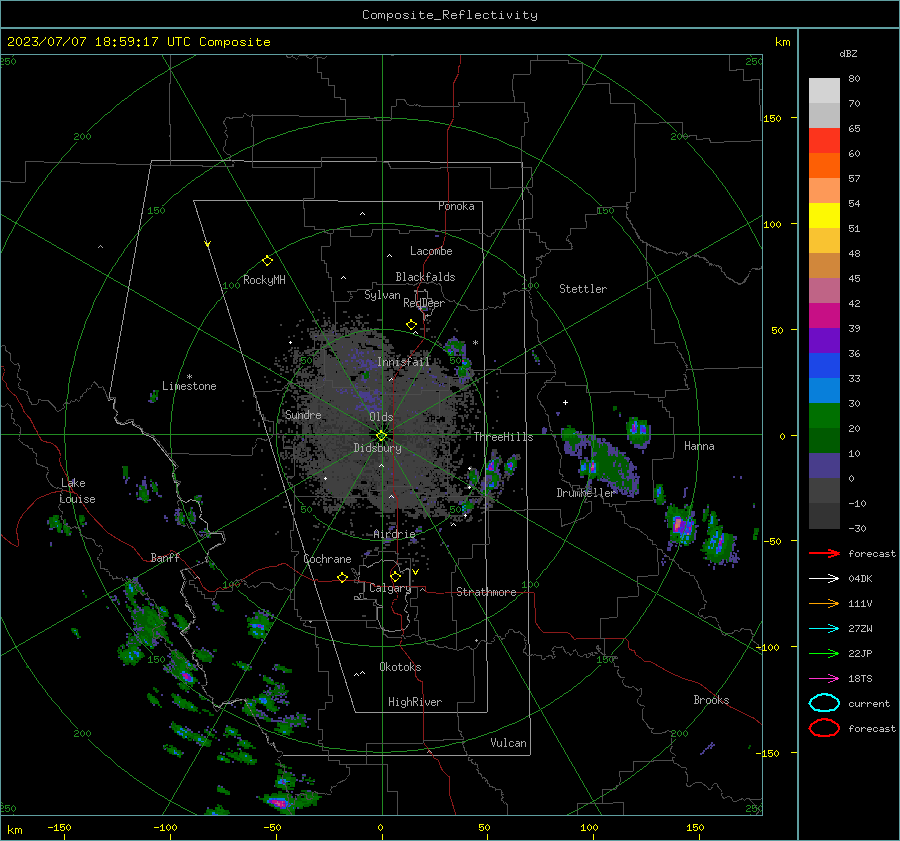Screen dimensions: 900x841
Task: Click the Sundre map label
Action: (303, 414)
